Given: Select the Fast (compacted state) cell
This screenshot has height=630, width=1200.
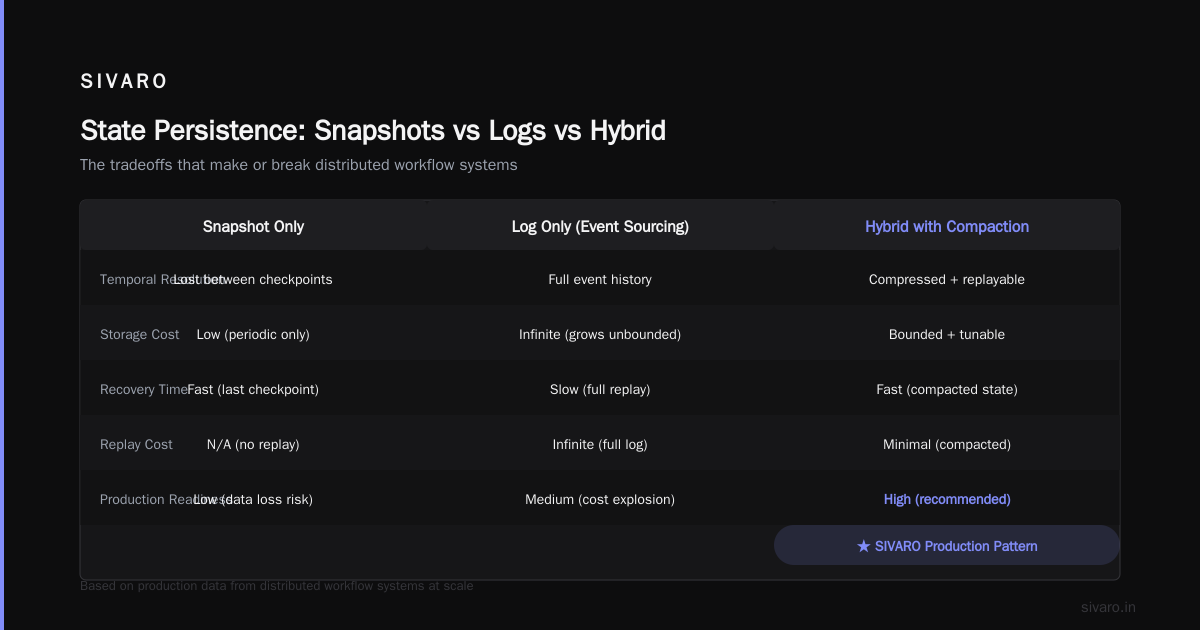Looking at the screenshot, I should tap(947, 390).
